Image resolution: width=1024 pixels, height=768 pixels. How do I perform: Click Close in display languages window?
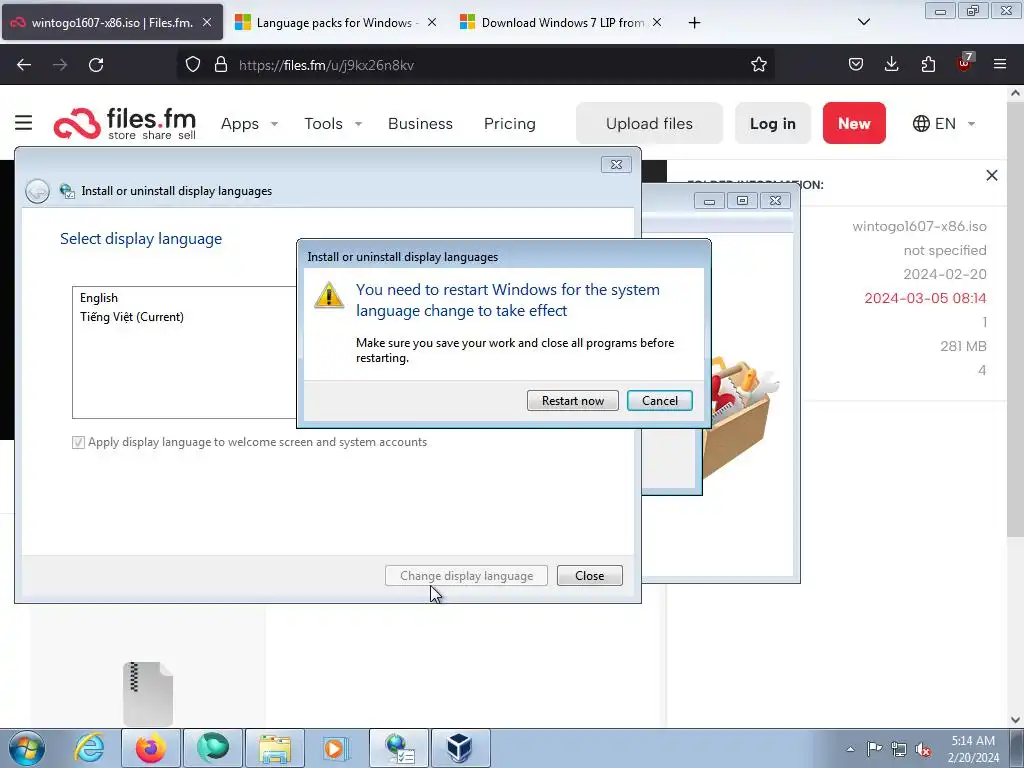(590, 575)
